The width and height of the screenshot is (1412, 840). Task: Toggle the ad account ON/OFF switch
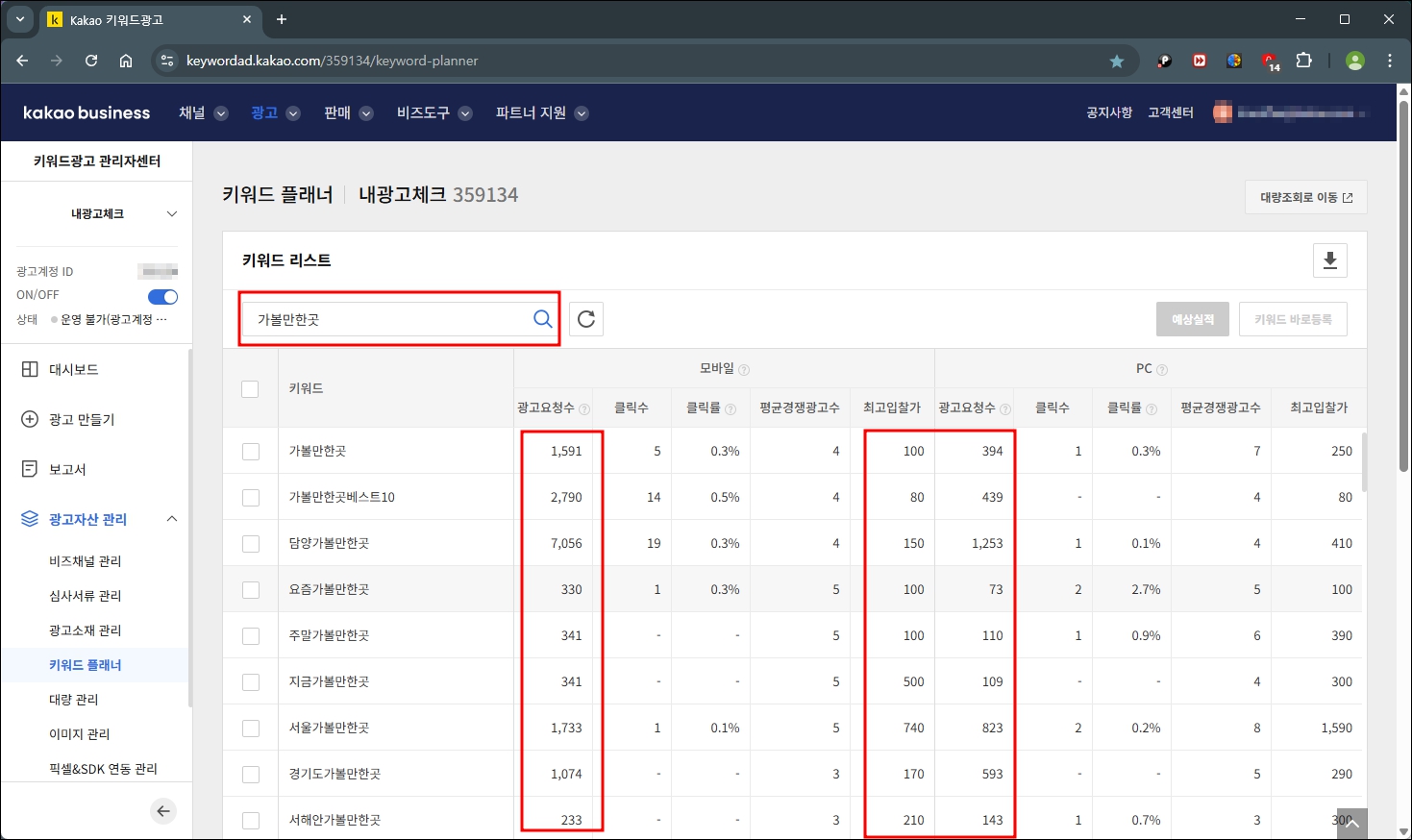point(162,296)
